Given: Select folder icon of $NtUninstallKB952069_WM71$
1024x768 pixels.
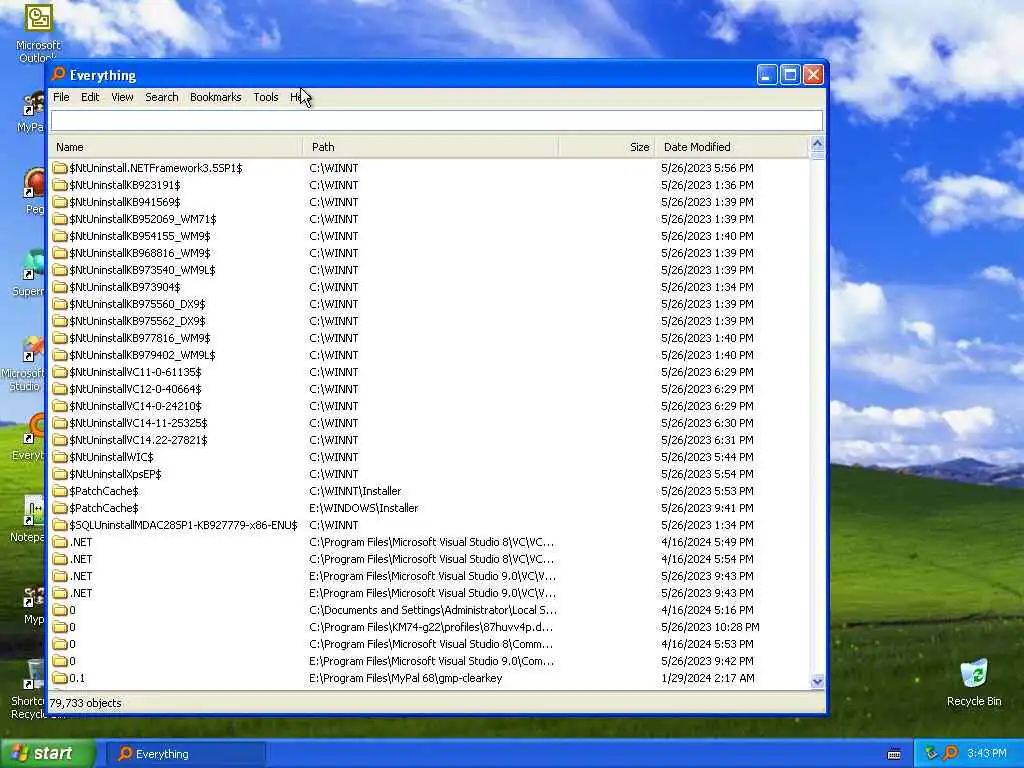Looking at the screenshot, I should tap(60, 219).
